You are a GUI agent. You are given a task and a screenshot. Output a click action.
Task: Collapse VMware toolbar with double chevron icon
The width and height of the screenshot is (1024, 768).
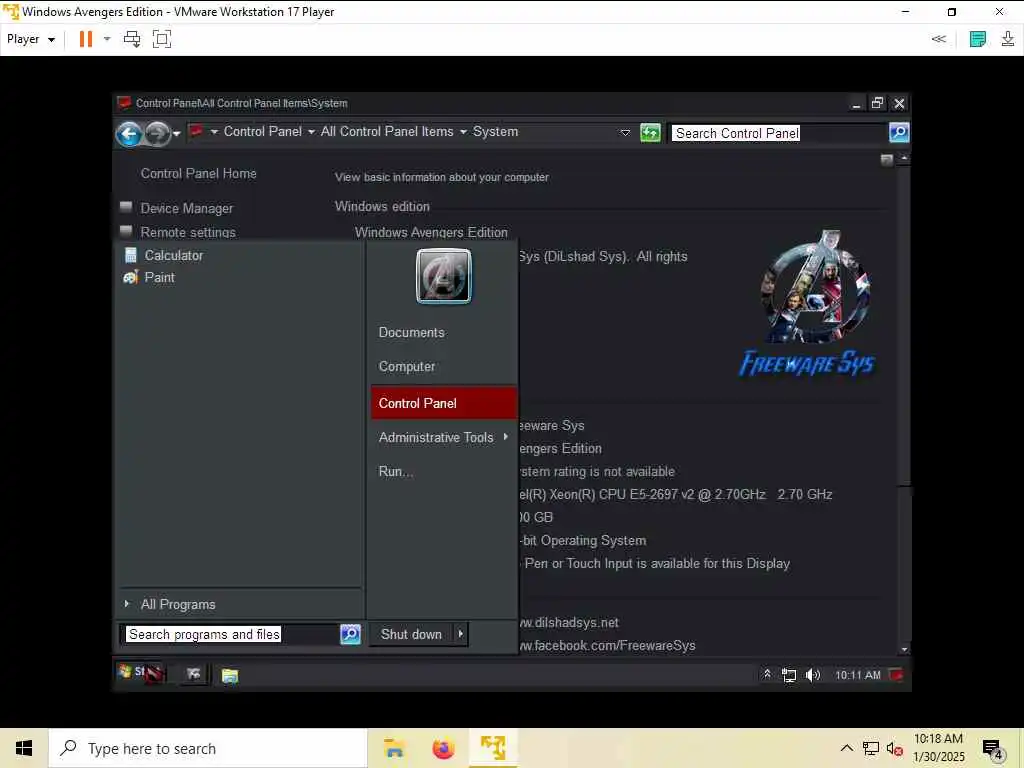click(x=938, y=39)
